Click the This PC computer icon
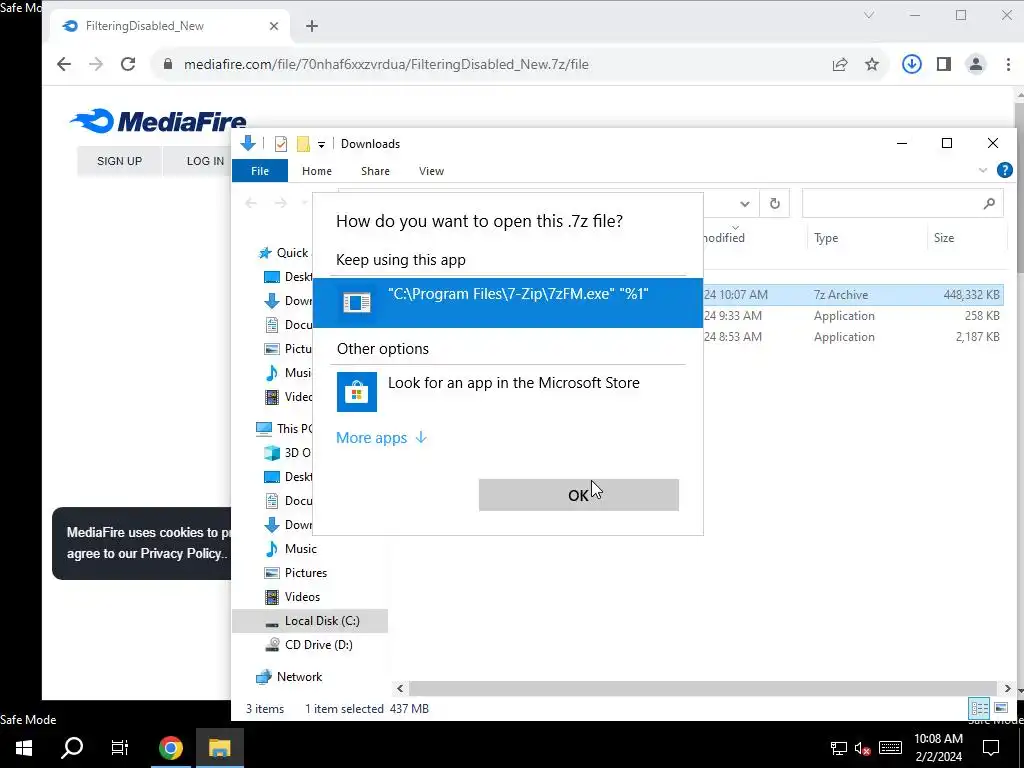Screen dimensions: 1024x768 [264, 428]
